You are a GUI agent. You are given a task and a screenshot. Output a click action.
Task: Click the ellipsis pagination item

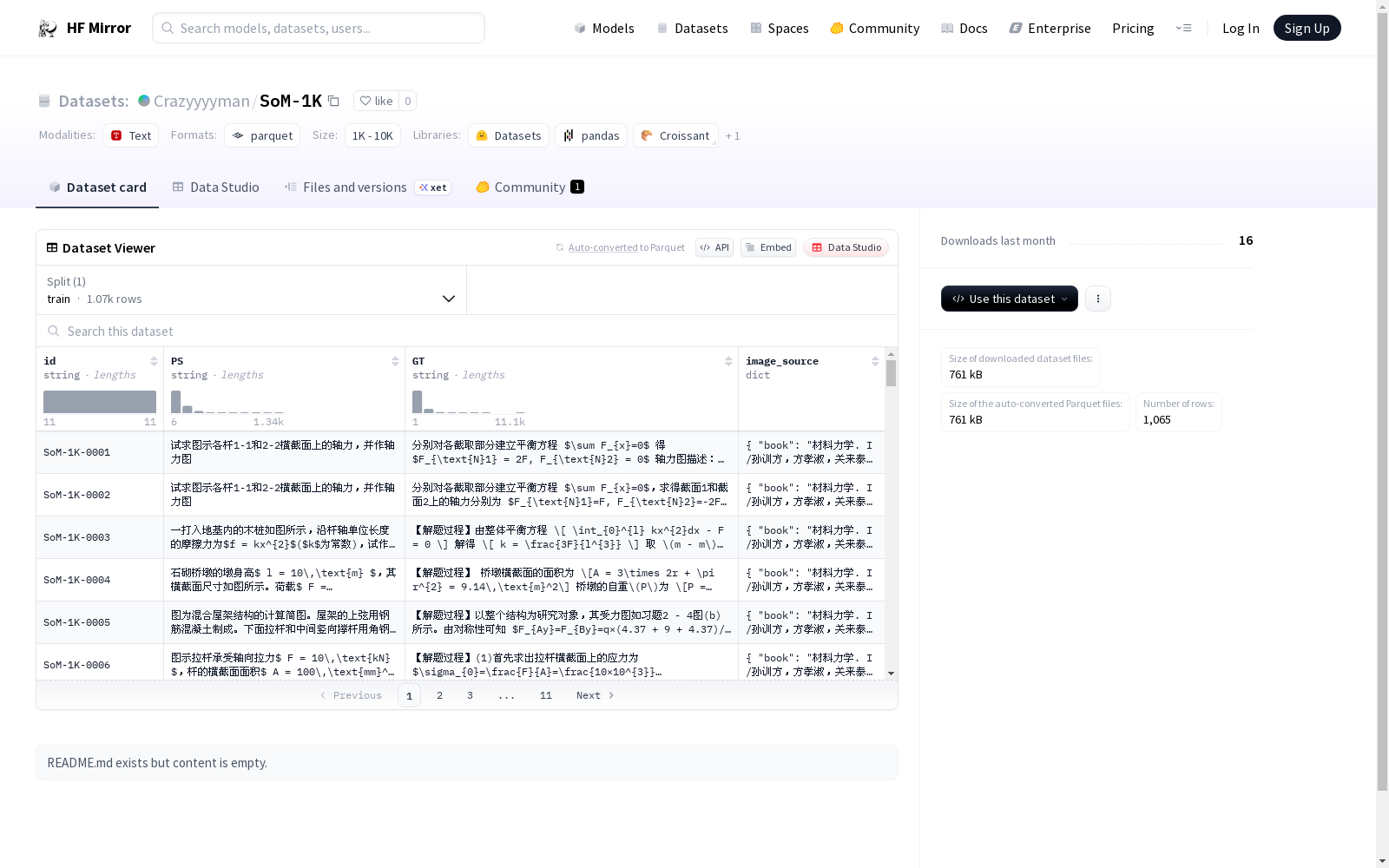pyautogui.click(x=506, y=695)
